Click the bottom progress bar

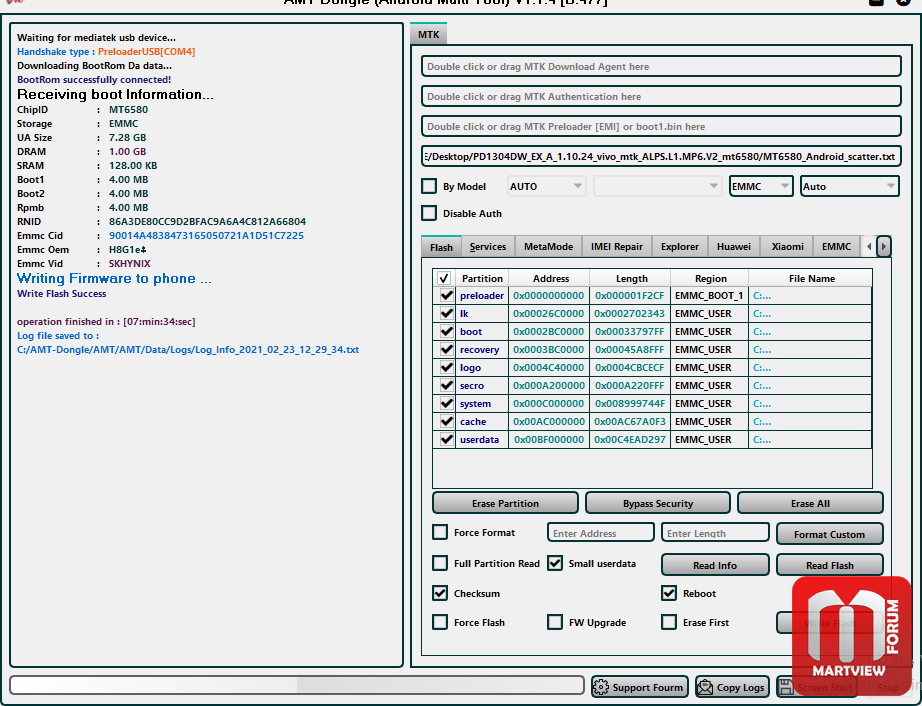pyautogui.click(x=297, y=685)
